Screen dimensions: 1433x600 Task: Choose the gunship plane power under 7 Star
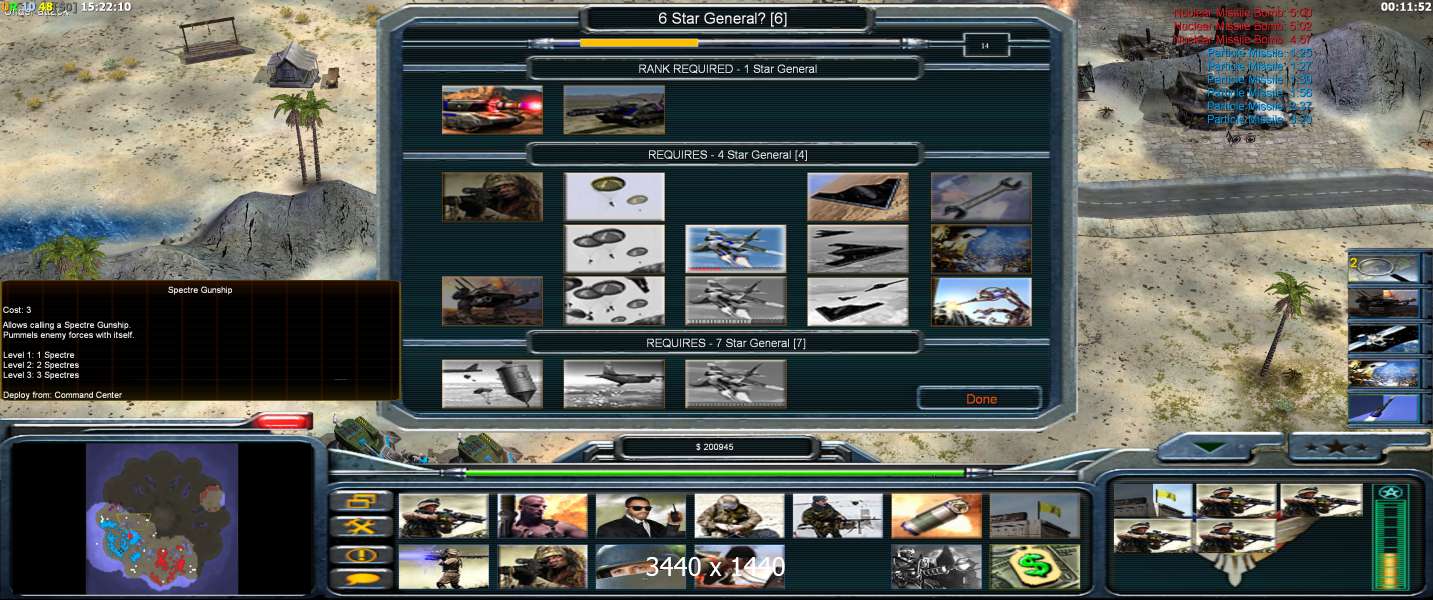[614, 384]
